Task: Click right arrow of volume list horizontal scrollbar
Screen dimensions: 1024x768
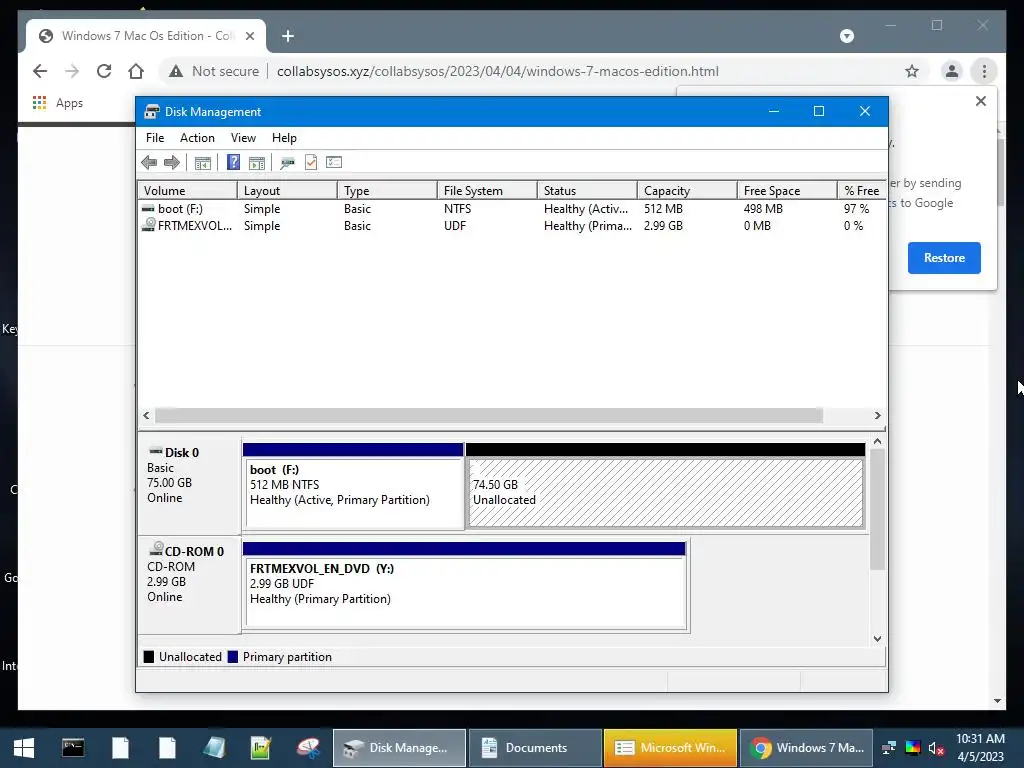Action: coord(877,415)
